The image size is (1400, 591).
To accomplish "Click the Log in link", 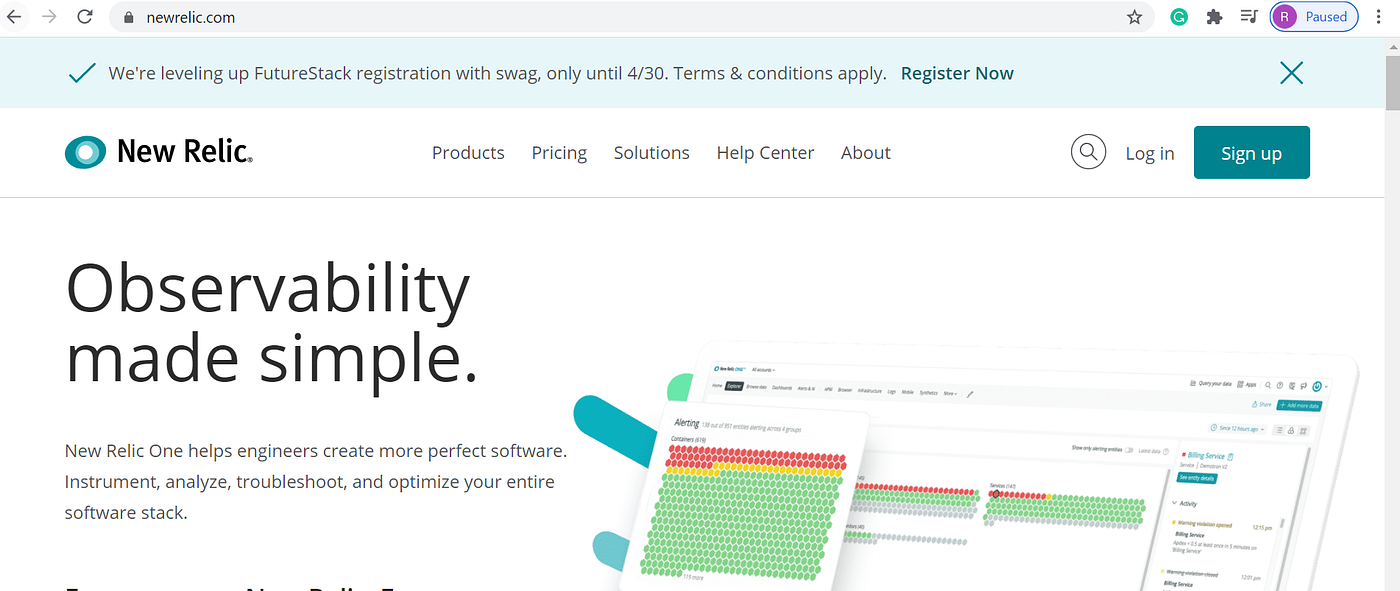I will (1150, 153).
